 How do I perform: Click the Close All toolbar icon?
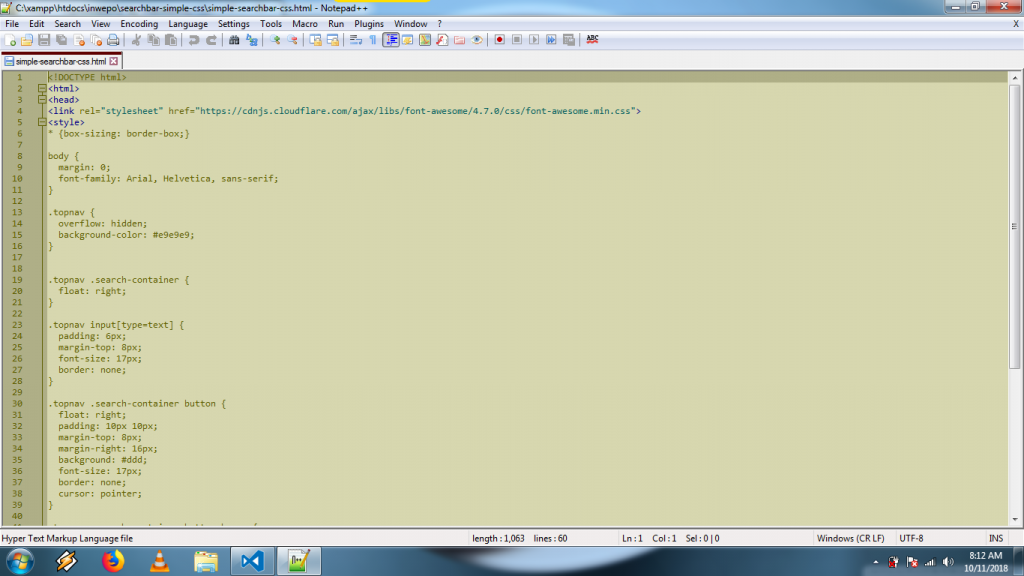(96, 40)
